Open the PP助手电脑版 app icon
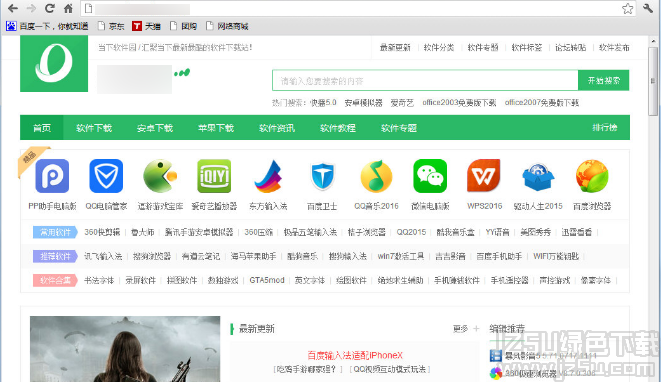The image size is (661, 382). 52,176
